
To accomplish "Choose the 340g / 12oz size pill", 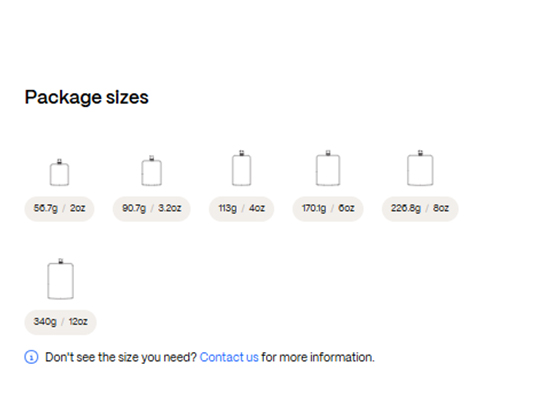I will pos(60,322).
